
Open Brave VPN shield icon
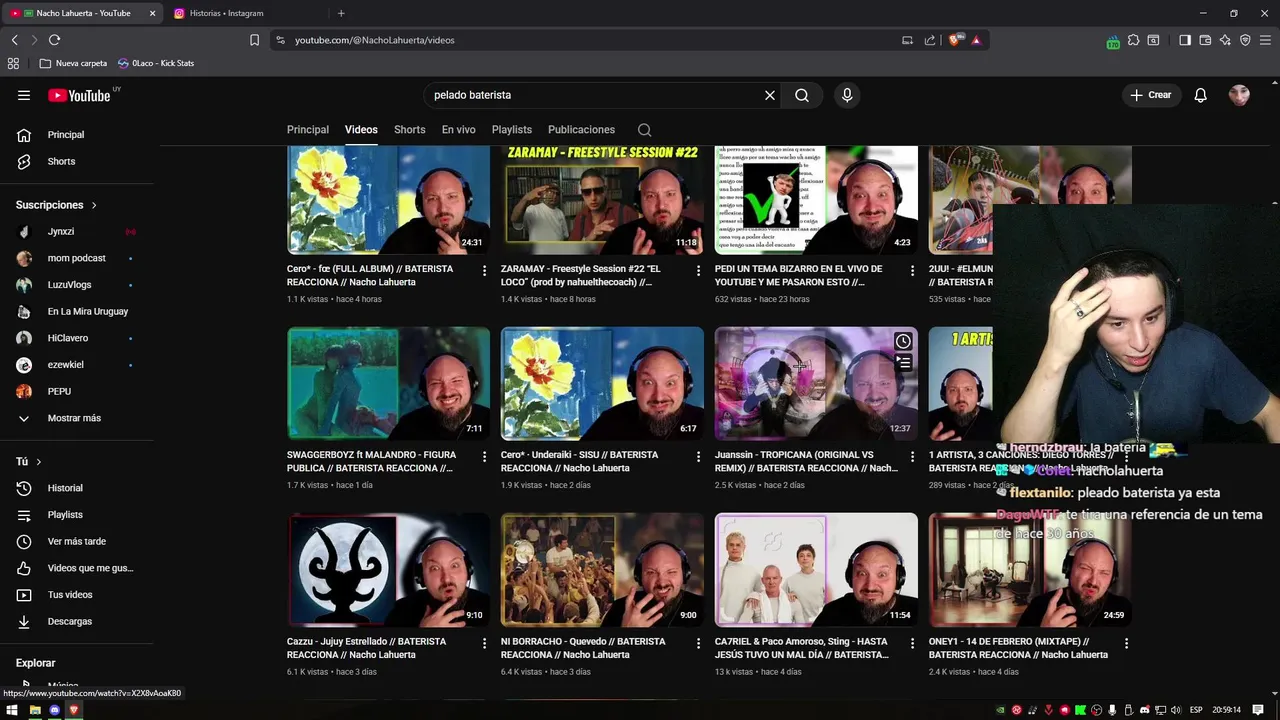point(1245,40)
